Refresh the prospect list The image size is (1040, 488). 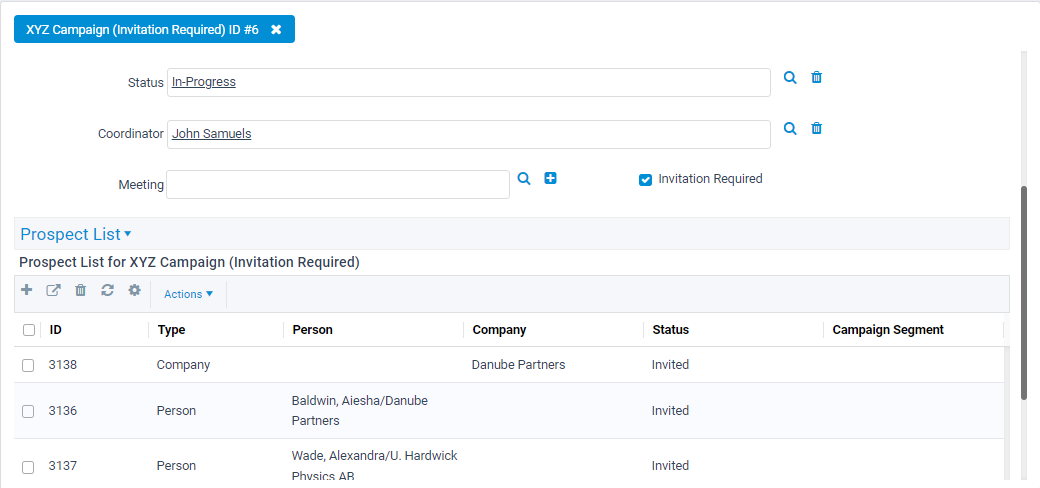point(107,290)
